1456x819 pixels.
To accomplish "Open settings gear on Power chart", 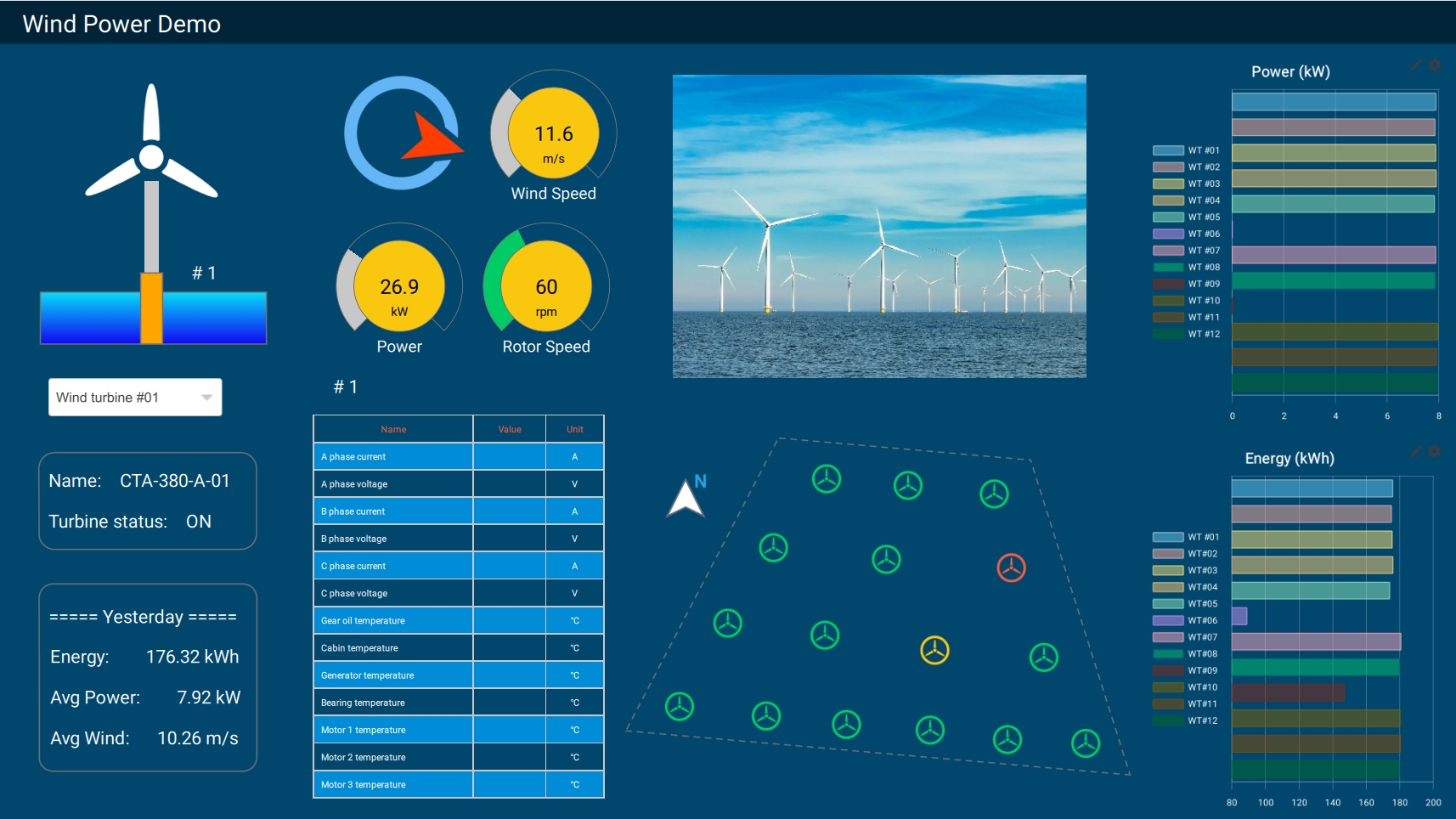I will tap(1435, 65).
